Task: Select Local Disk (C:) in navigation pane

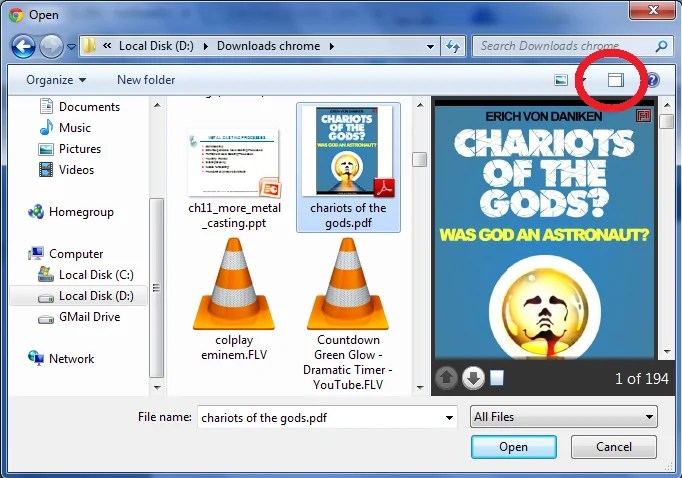Action: click(x=86, y=275)
